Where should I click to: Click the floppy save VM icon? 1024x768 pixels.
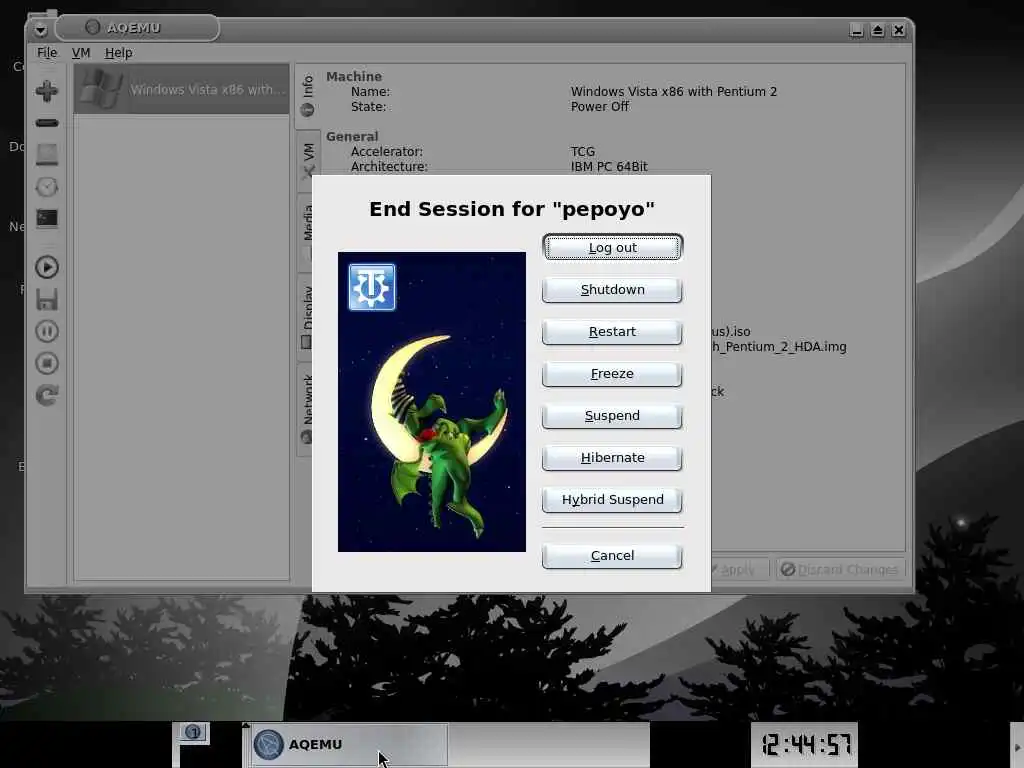[46, 299]
